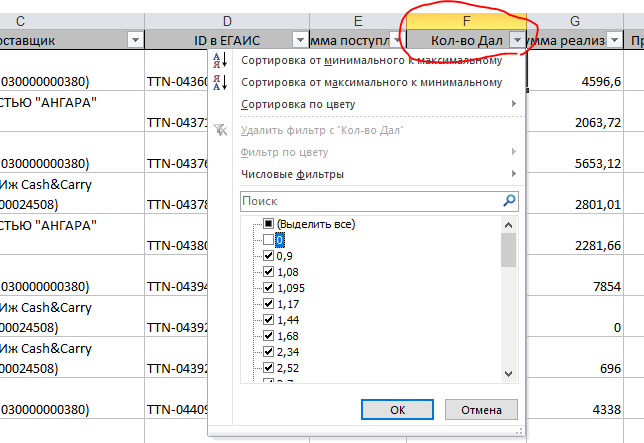Check the '0' value checkbox
This screenshot has height=443, width=644.
point(268,240)
